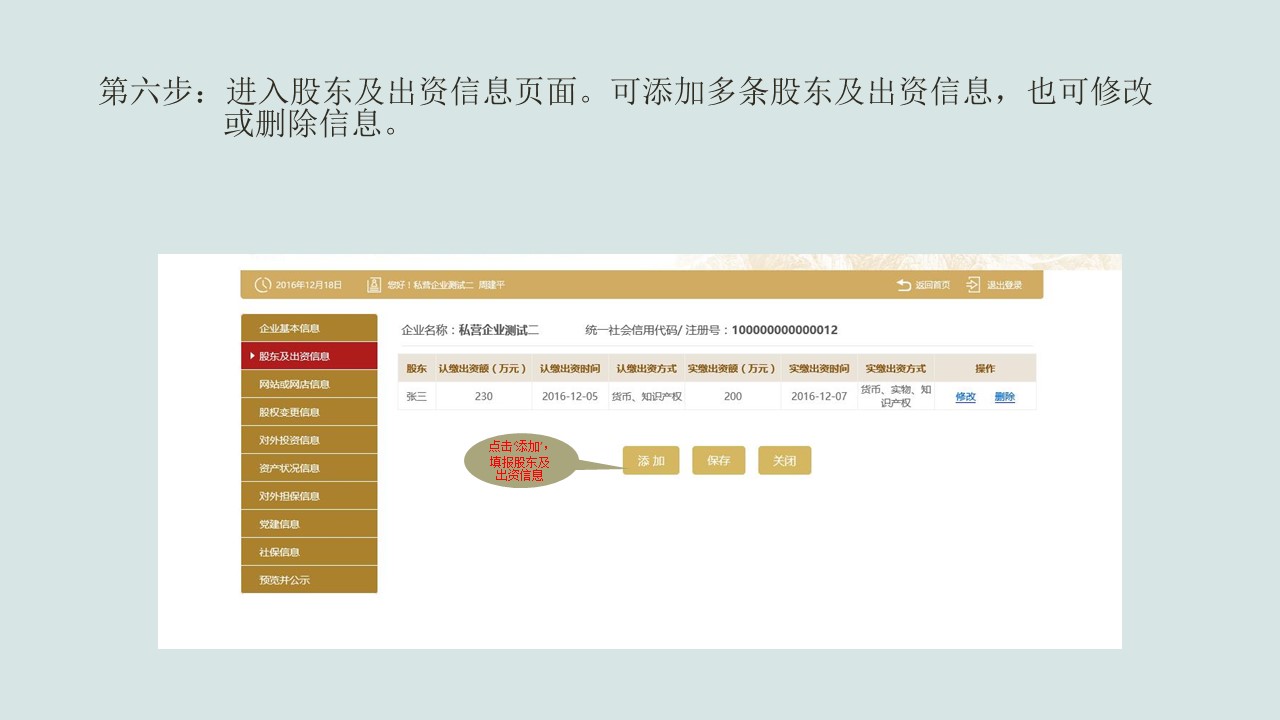Click the 添加 button to add shareholder info
This screenshot has width=1280, height=720.
[x=651, y=460]
